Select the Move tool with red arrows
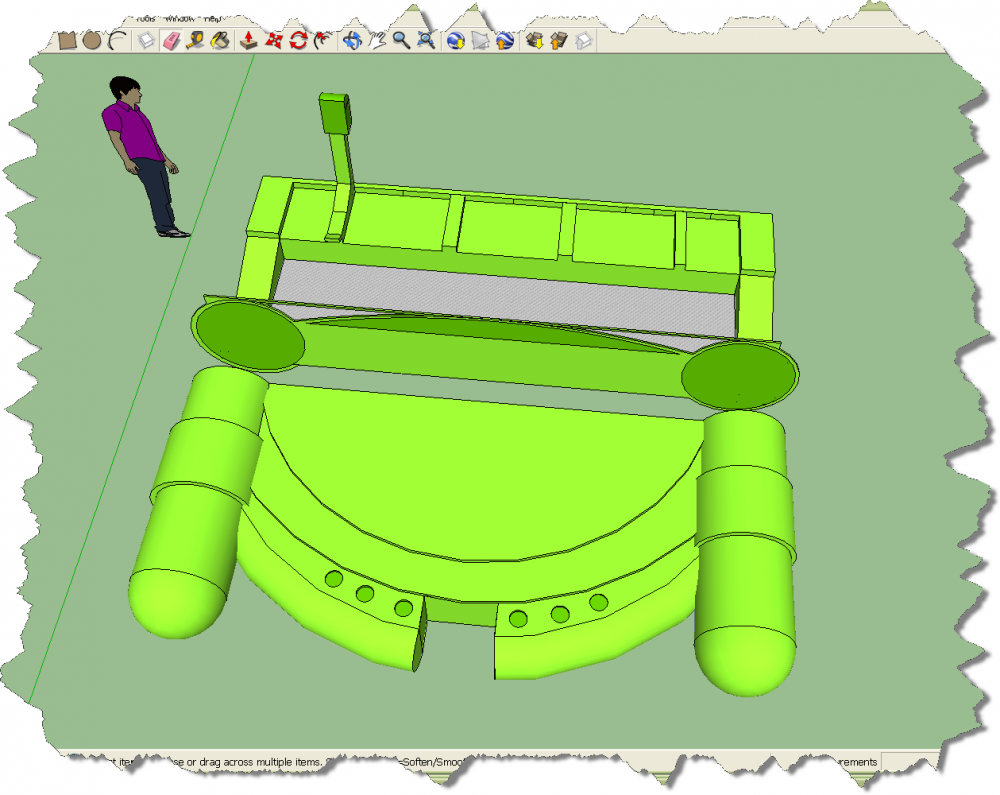 274,41
